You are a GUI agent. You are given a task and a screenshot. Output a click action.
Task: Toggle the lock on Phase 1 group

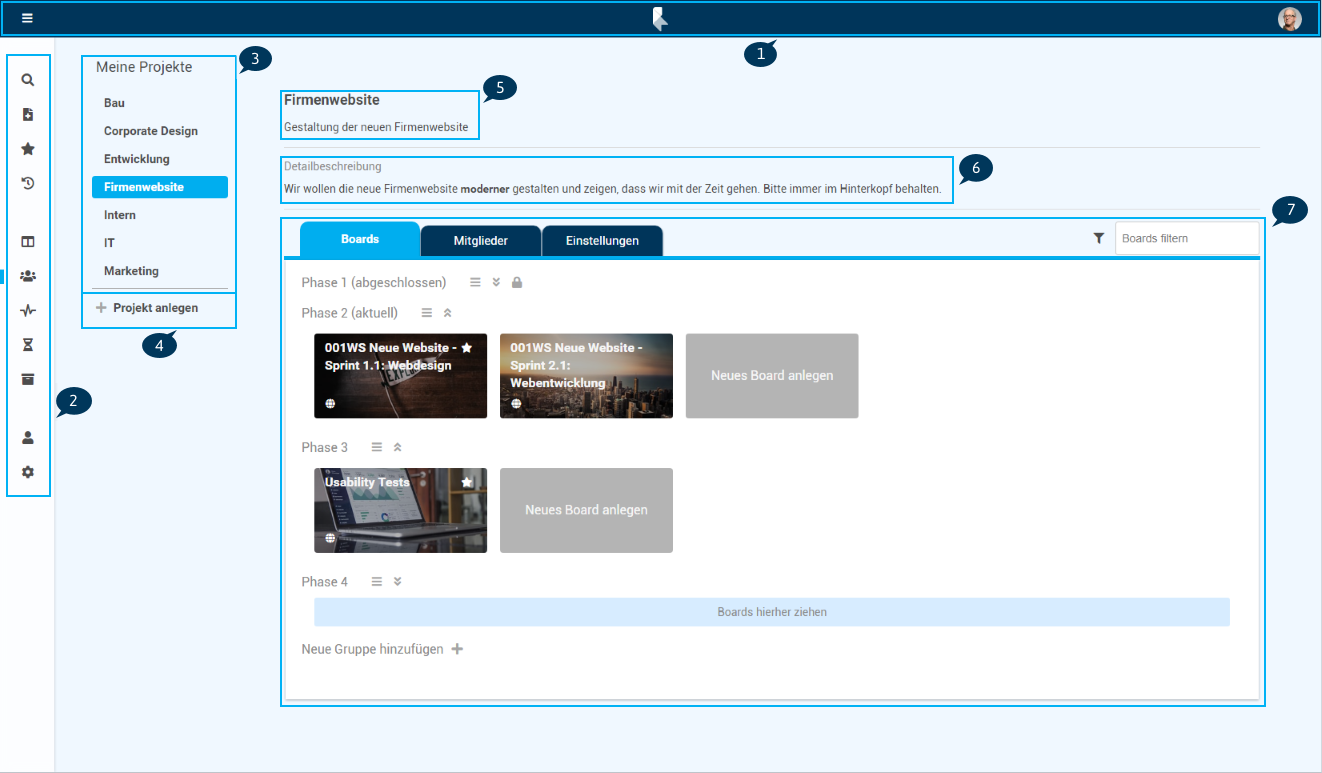(x=517, y=283)
